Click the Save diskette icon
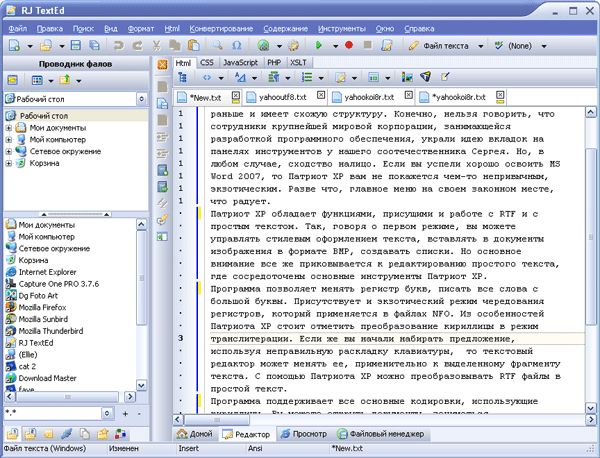 point(76,45)
